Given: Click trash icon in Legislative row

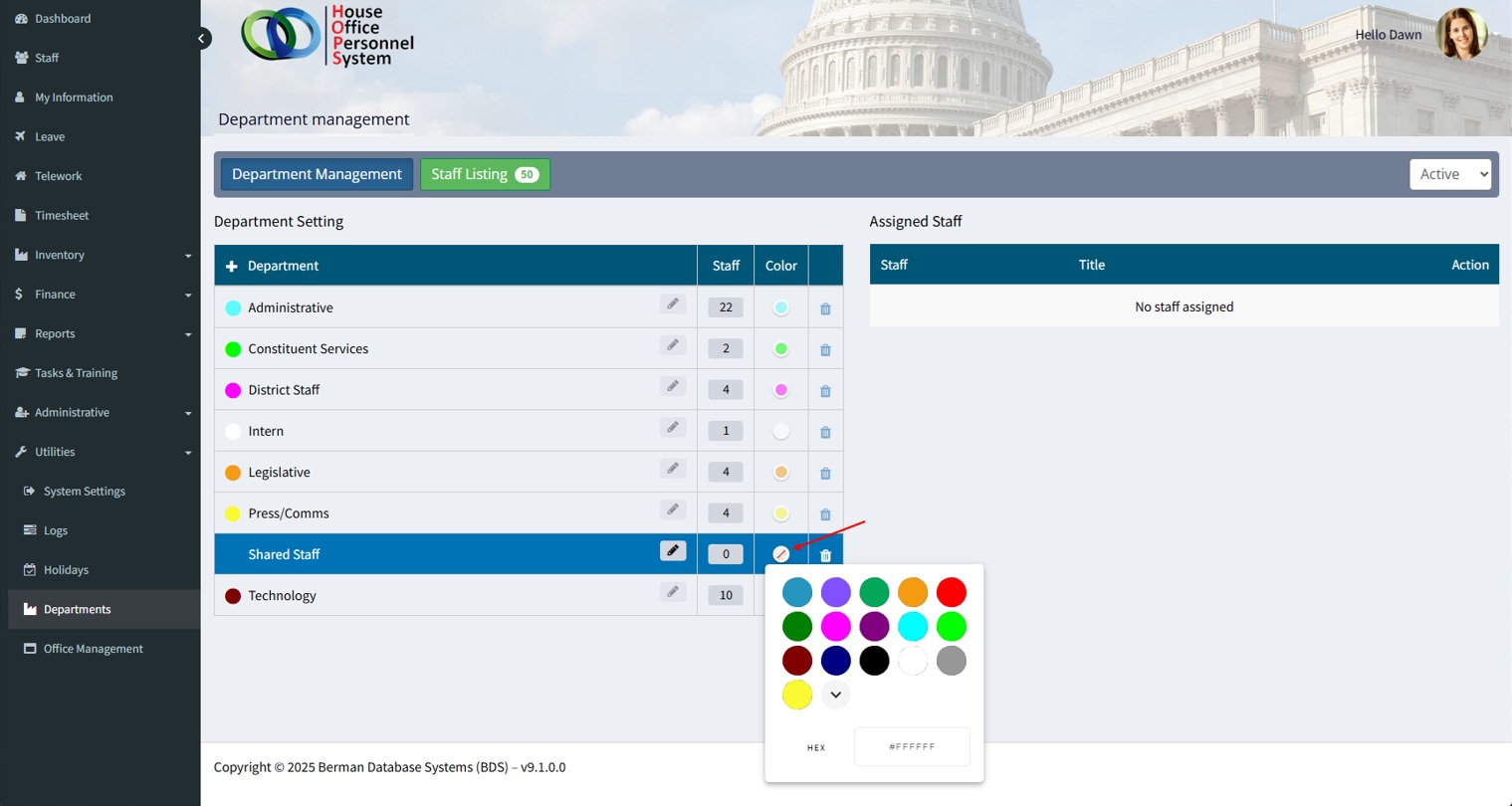Looking at the screenshot, I should [825, 474].
